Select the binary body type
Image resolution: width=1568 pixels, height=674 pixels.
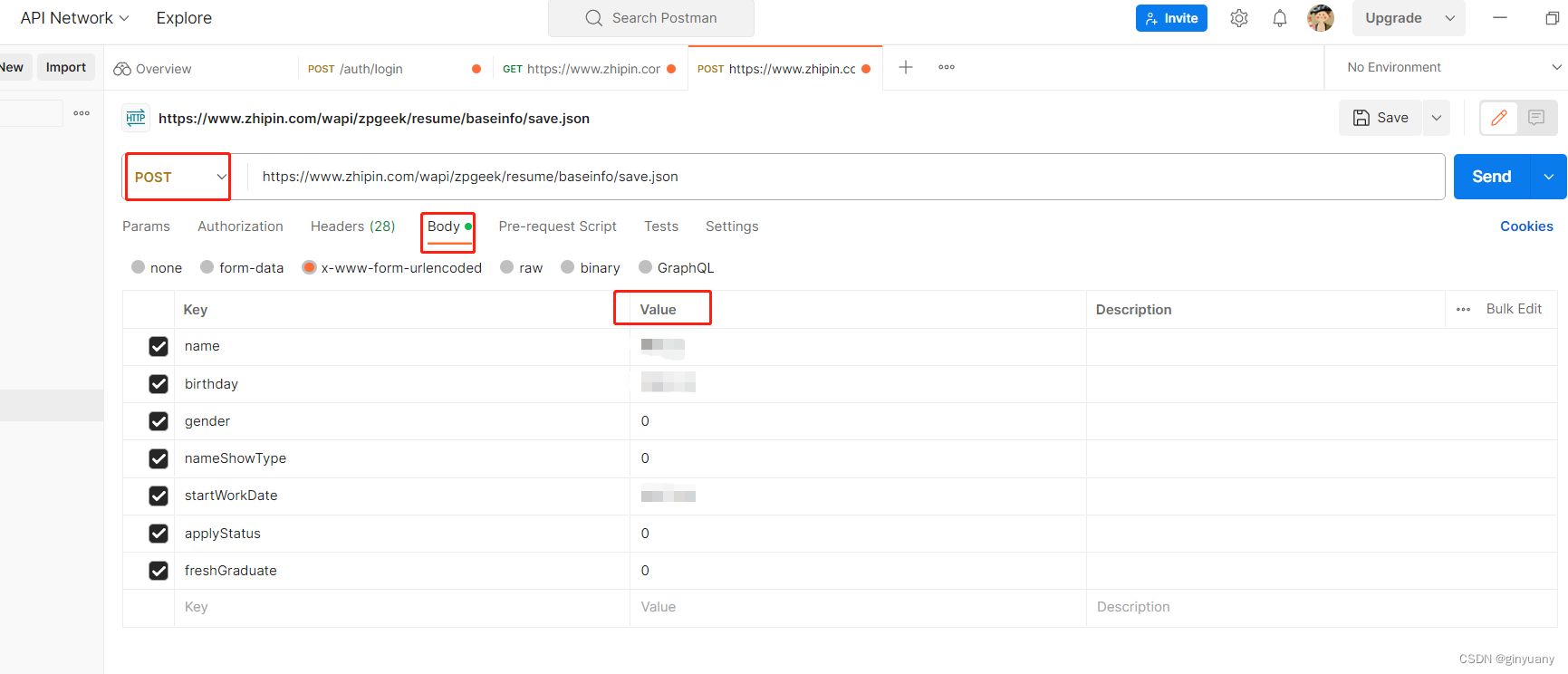click(568, 267)
